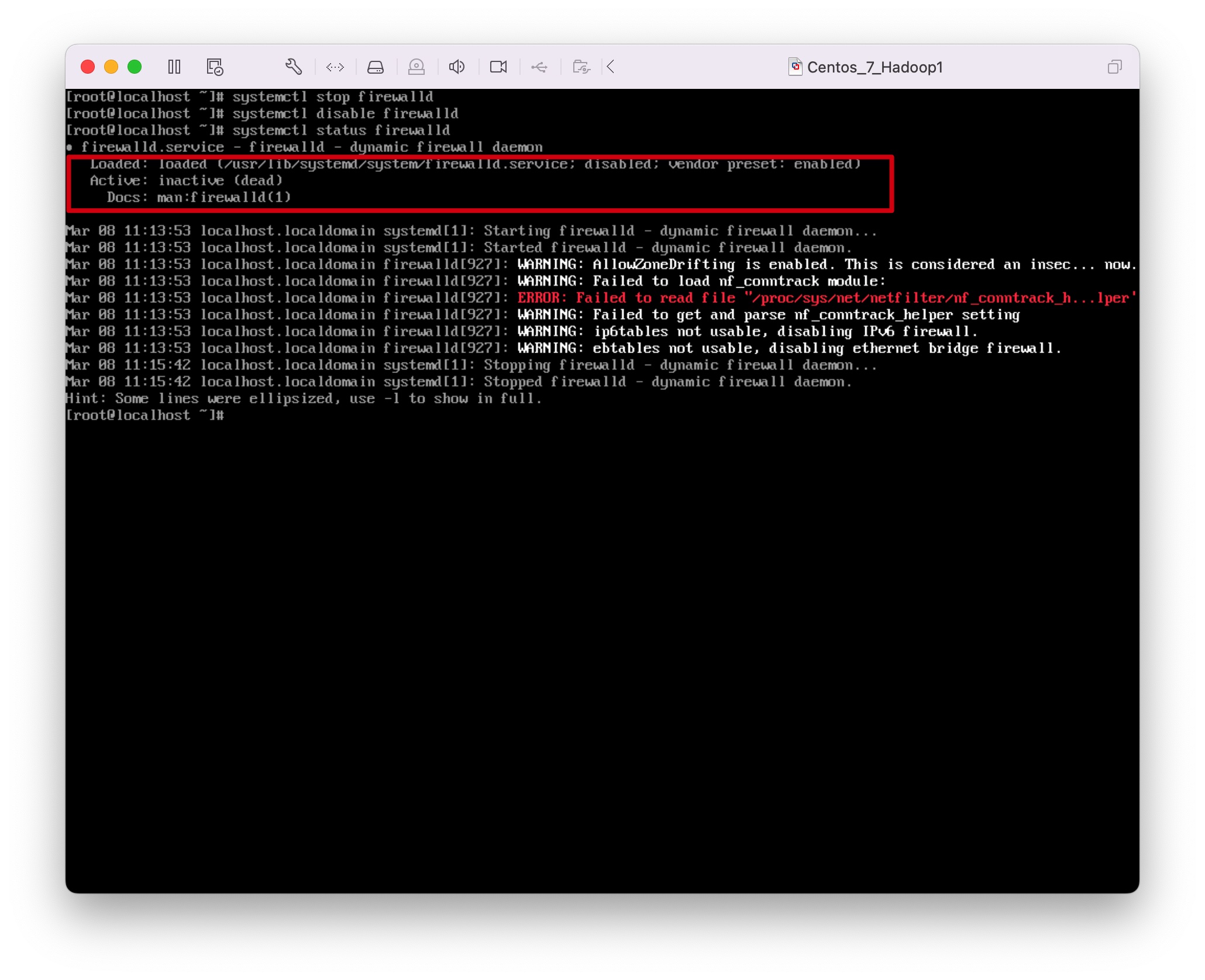Screen dimensions: 1205x980
Task: Click the 'ebtables not usable' warning line
Action: tap(564, 348)
